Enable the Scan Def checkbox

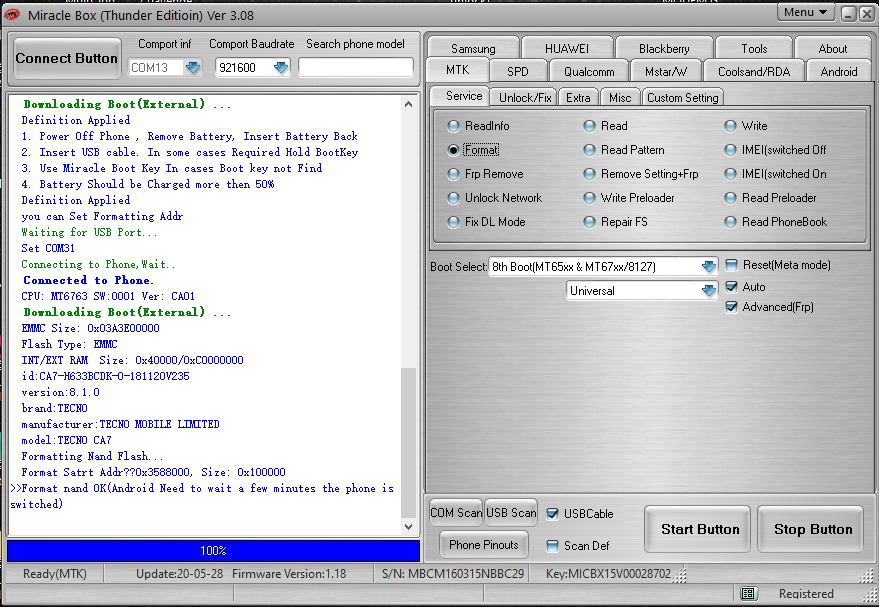coord(553,546)
